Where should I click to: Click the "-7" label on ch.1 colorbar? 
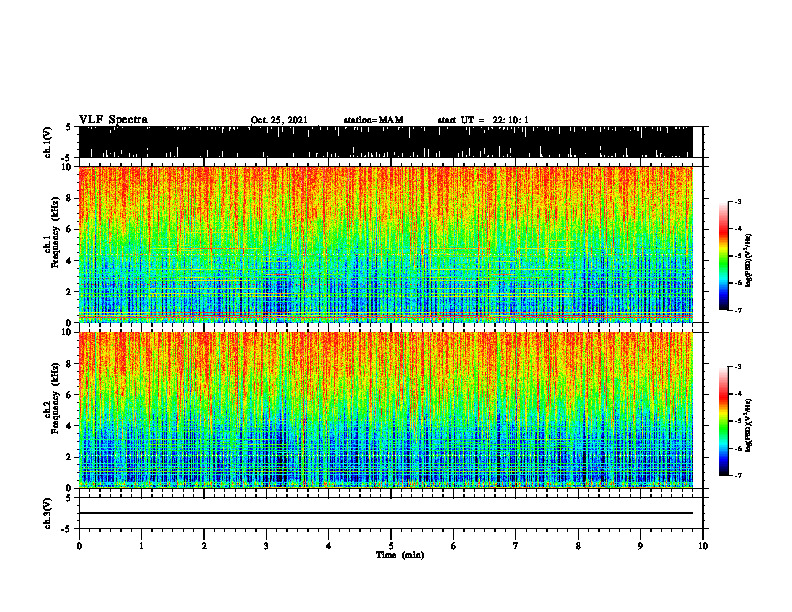pyautogui.click(x=738, y=310)
